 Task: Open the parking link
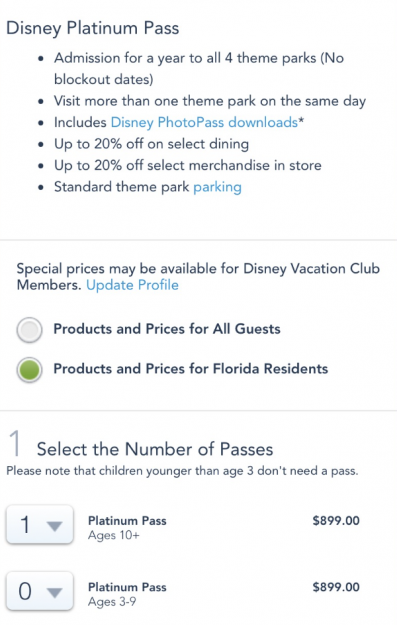click(217, 187)
